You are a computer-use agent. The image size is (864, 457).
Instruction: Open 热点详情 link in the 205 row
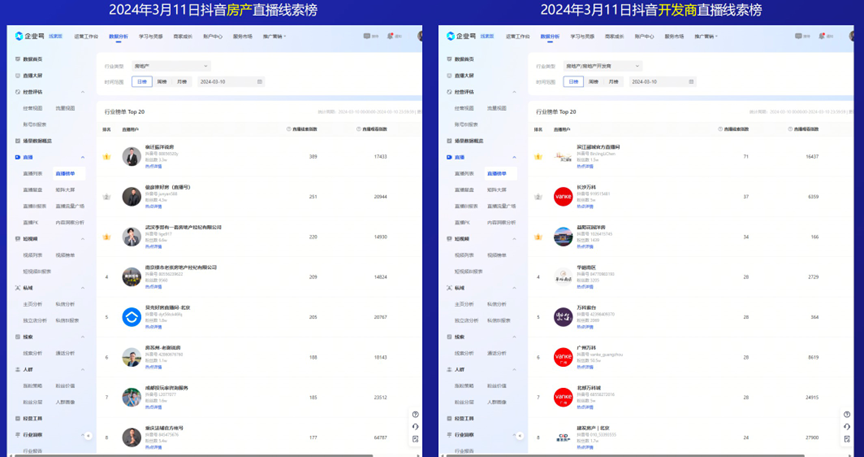pos(153,327)
